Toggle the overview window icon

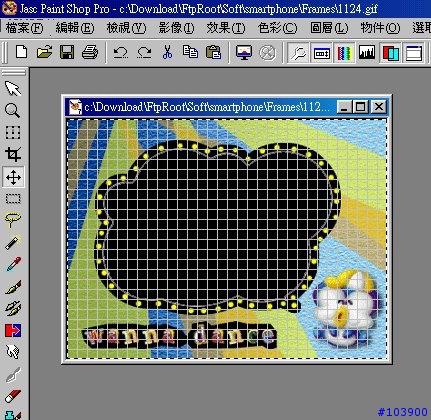pyautogui.click(x=414, y=53)
